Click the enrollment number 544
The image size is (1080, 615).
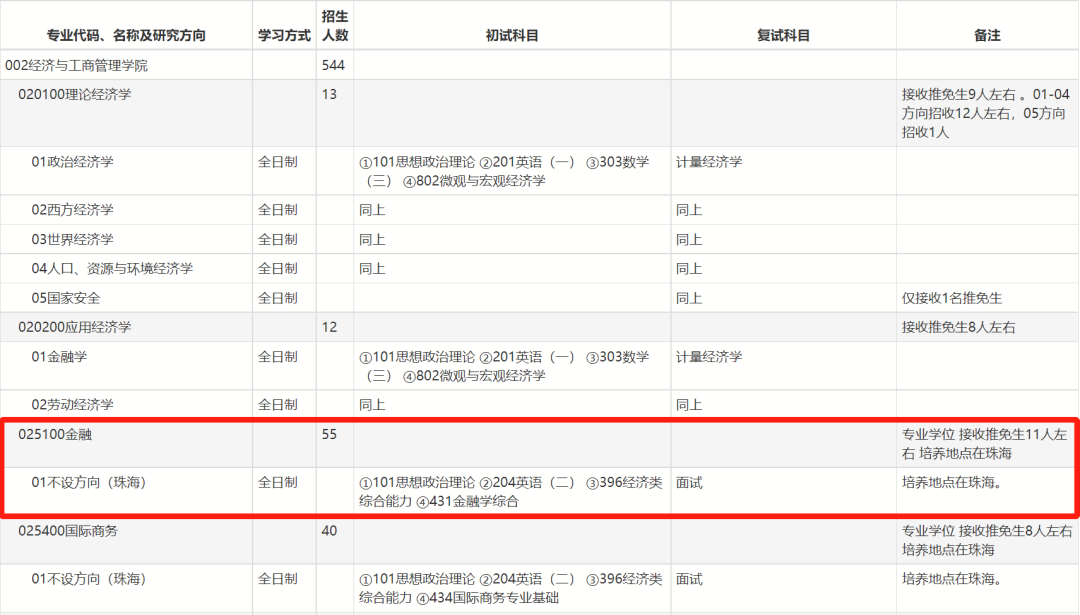point(333,65)
